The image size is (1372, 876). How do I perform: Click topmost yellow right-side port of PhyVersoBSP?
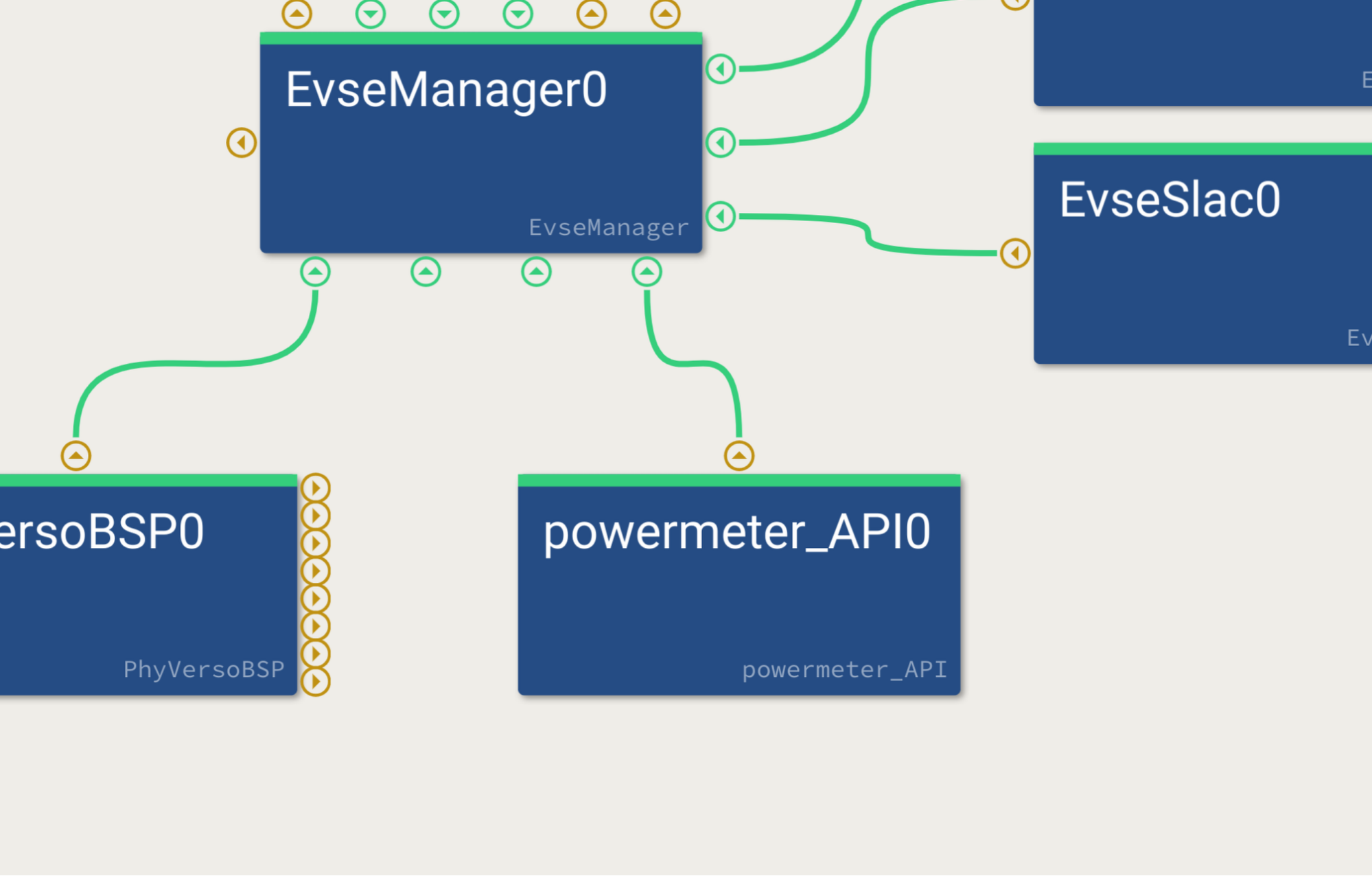316,488
